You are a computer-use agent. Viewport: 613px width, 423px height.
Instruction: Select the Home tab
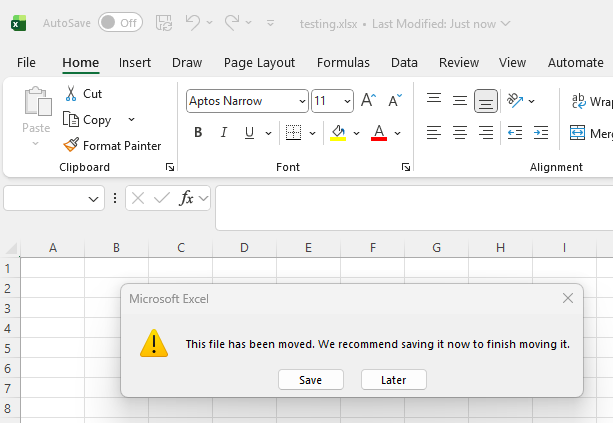(81, 63)
